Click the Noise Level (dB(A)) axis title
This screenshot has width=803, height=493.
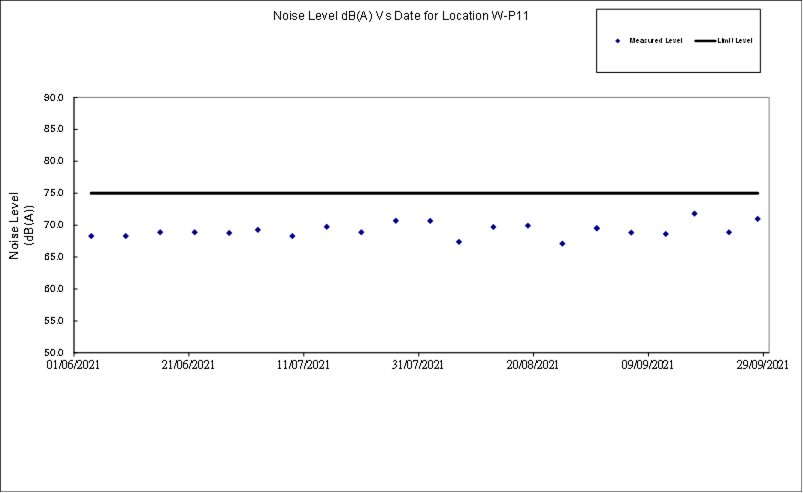point(22,226)
